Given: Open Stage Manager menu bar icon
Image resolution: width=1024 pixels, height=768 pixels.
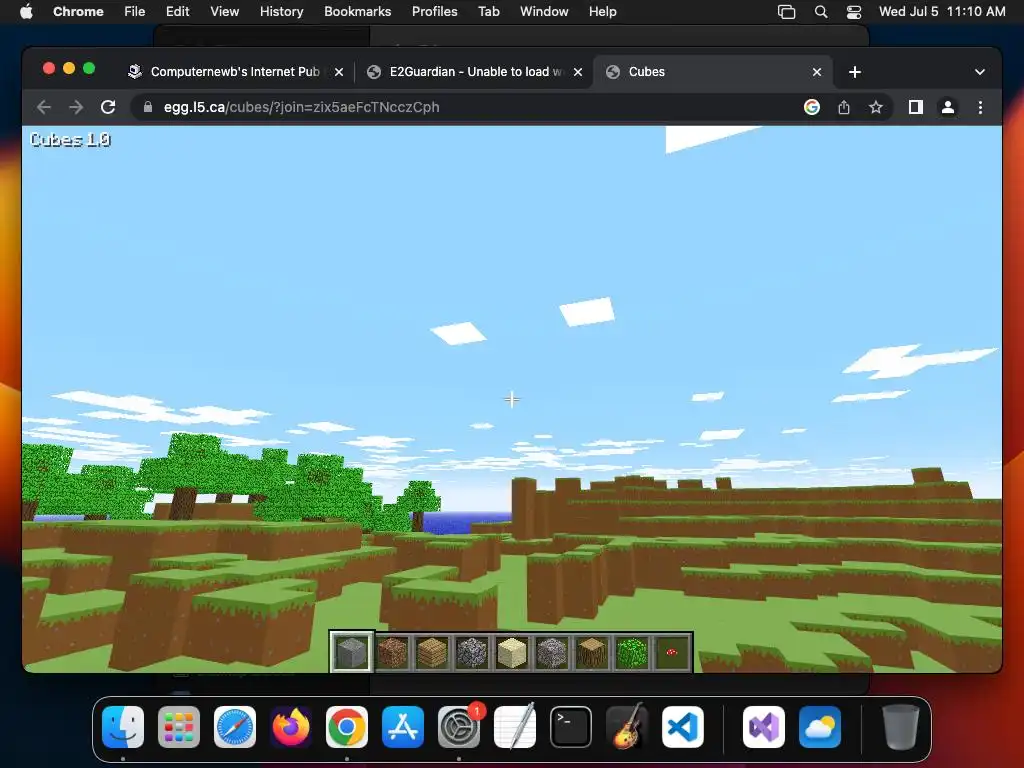Looking at the screenshot, I should [x=786, y=12].
